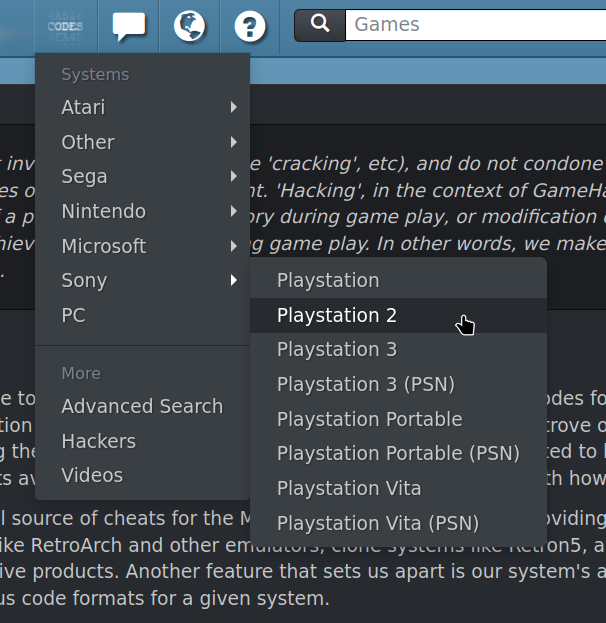Choose Playstation 3 without PSN
Viewport: 606px width, 623px height.
click(399, 350)
